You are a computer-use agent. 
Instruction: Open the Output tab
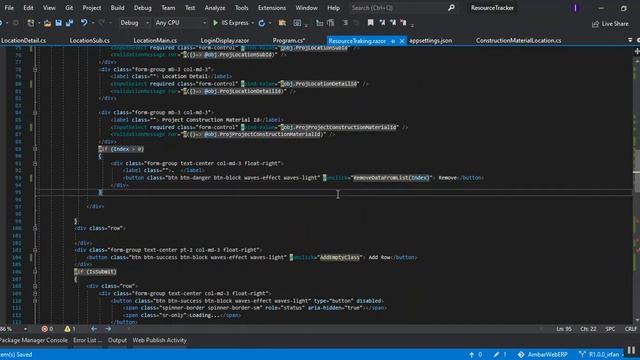pyautogui.click(x=117, y=340)
